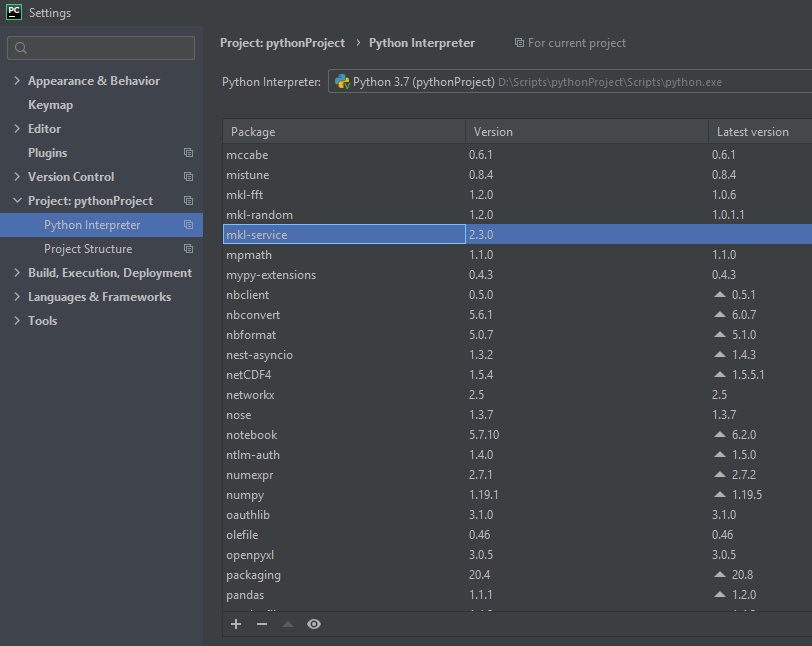The image size is (812, 646).
Task: Expand Build, Execution, Deployment section
Action: 17,272
